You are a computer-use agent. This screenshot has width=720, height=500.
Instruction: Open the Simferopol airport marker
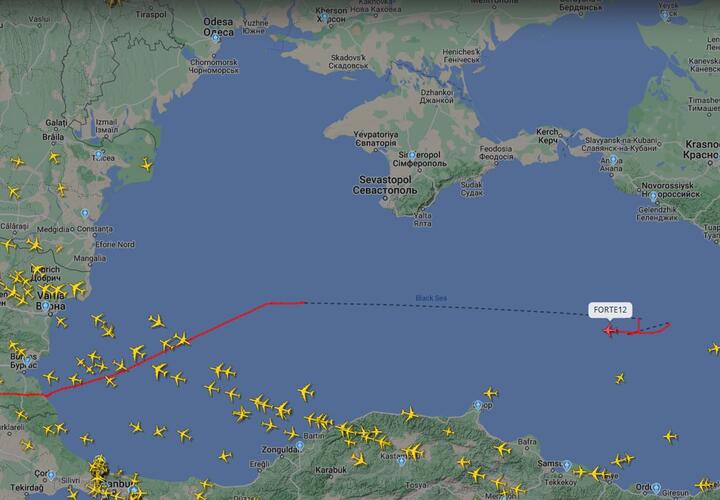pos(412,155)
